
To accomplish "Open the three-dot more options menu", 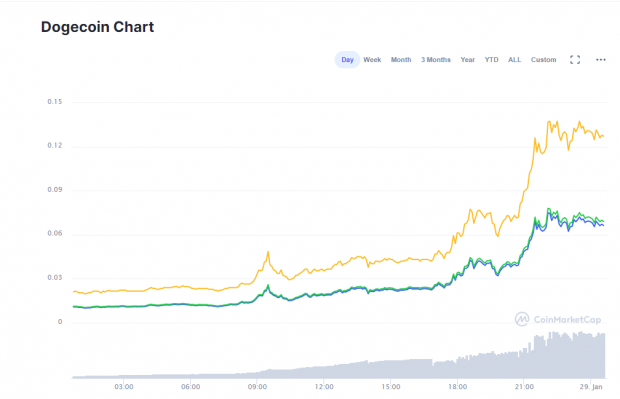I will tap(601, 60).
